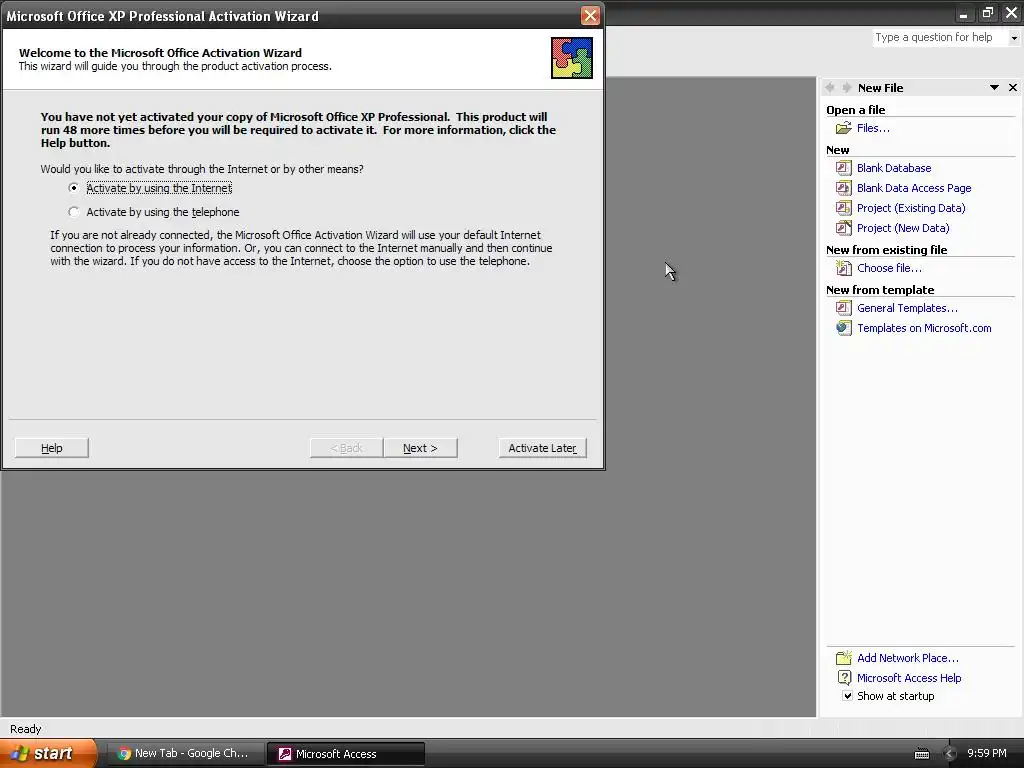
Task: Open Project (Existing Data) link
Action: 911,208
